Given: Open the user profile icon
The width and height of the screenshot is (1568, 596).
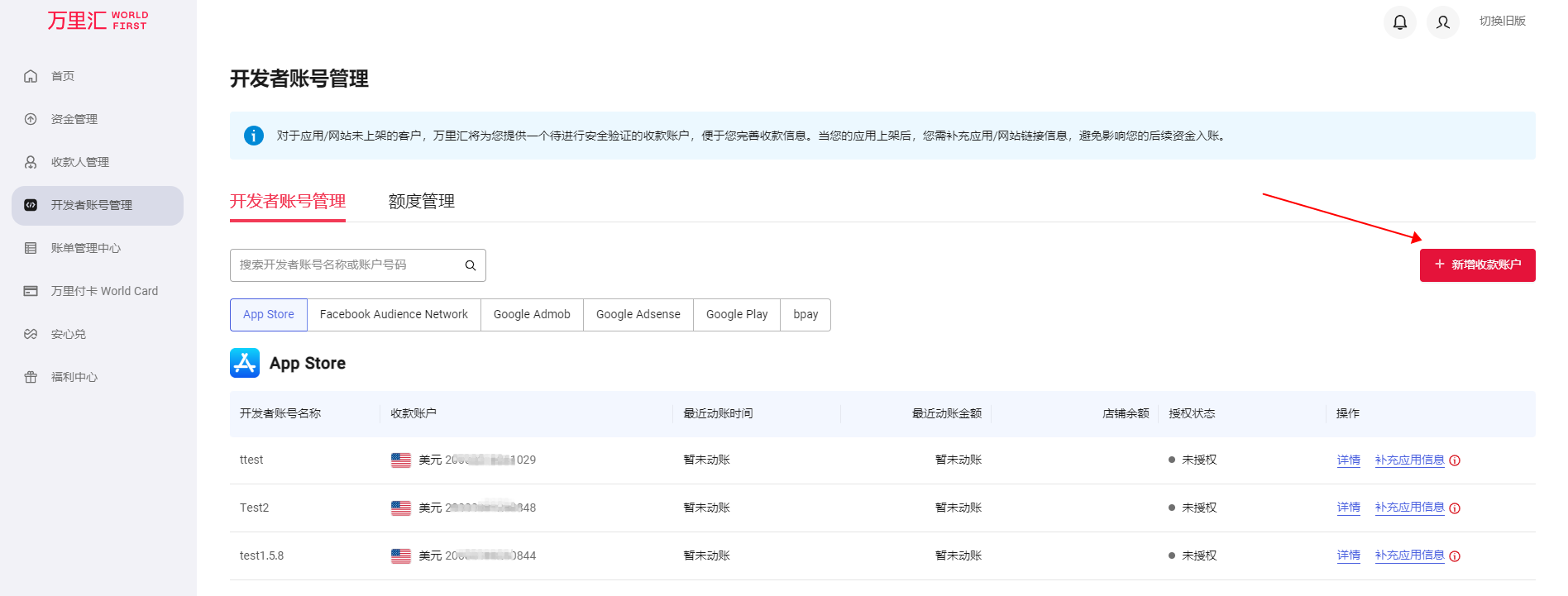Looking at the screenshot, I should 1442,22.
